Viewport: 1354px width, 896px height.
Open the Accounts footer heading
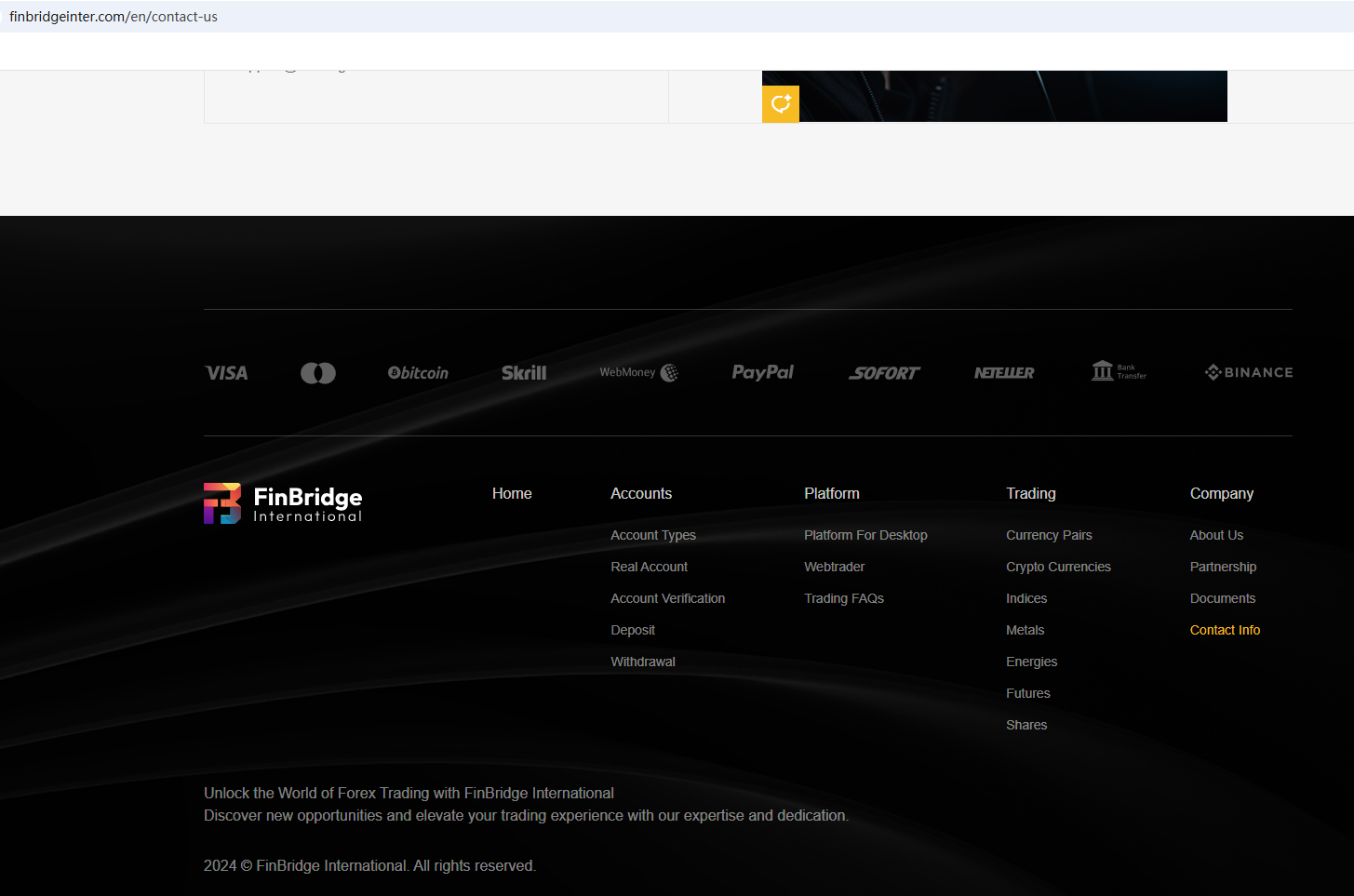coord(641,494)
